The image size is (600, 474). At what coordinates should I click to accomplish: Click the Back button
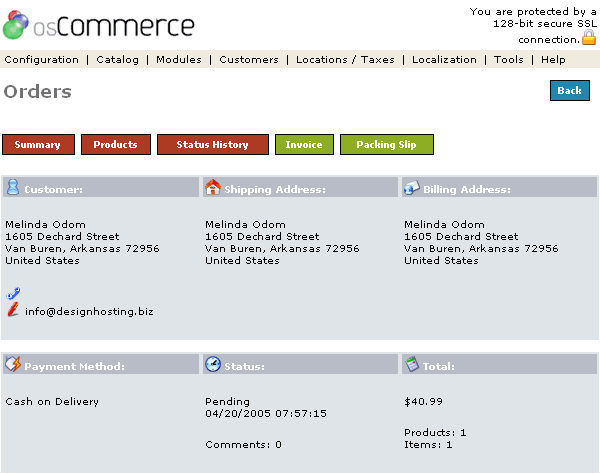[x=570, y=91]
